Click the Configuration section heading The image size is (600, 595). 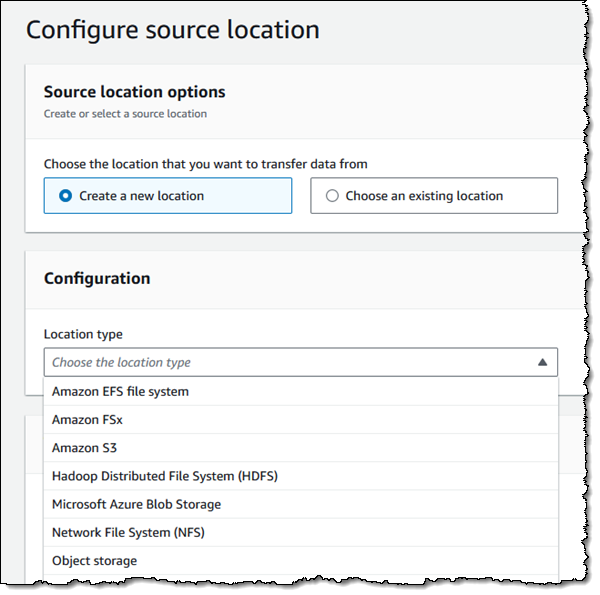click(x=97, y=278)
